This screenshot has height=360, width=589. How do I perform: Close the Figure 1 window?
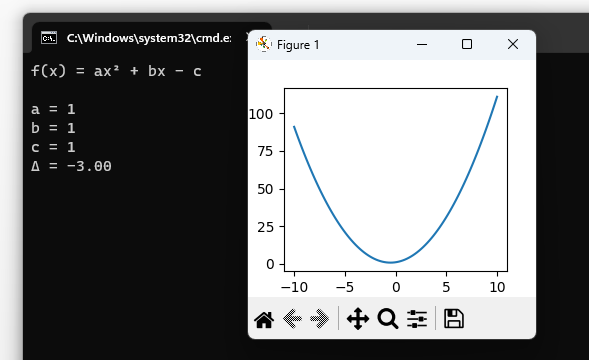pos(513,44)
